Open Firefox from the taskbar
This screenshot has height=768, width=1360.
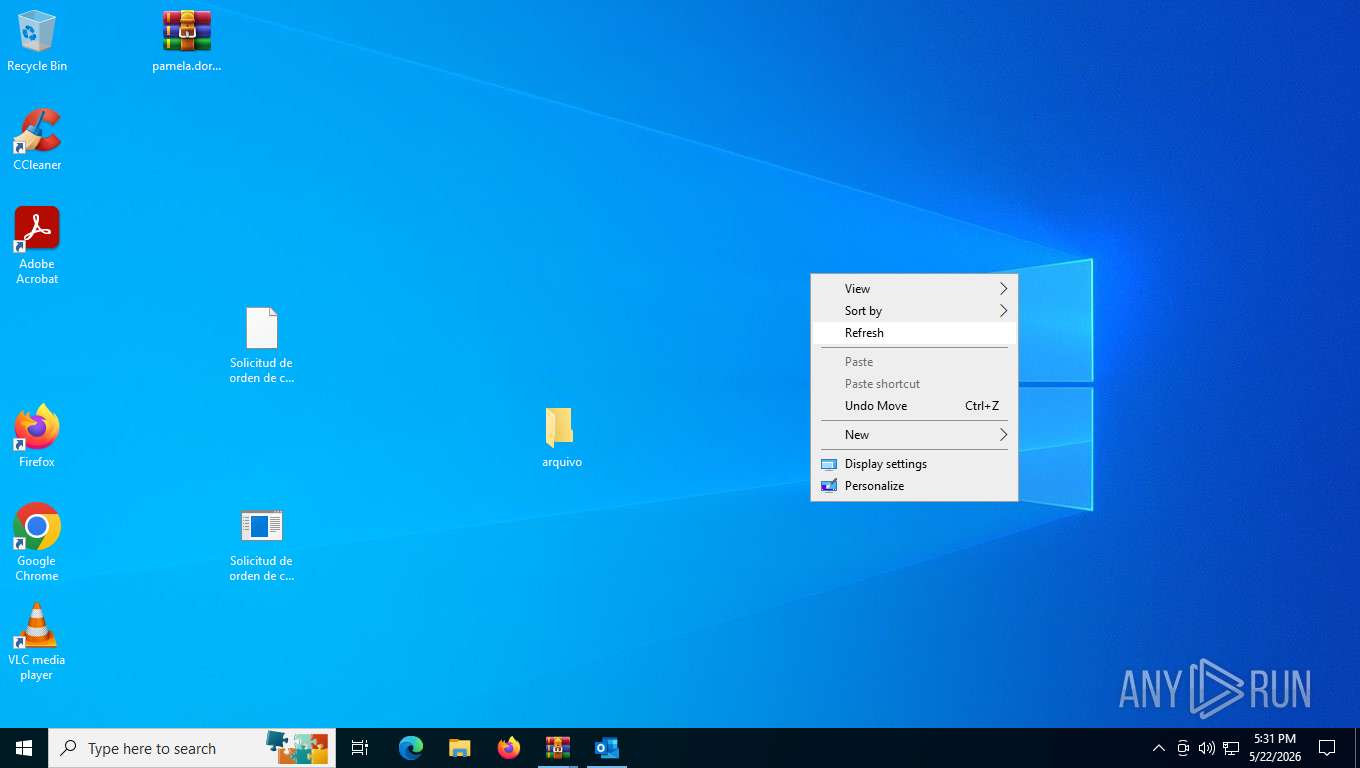[509, 748]
